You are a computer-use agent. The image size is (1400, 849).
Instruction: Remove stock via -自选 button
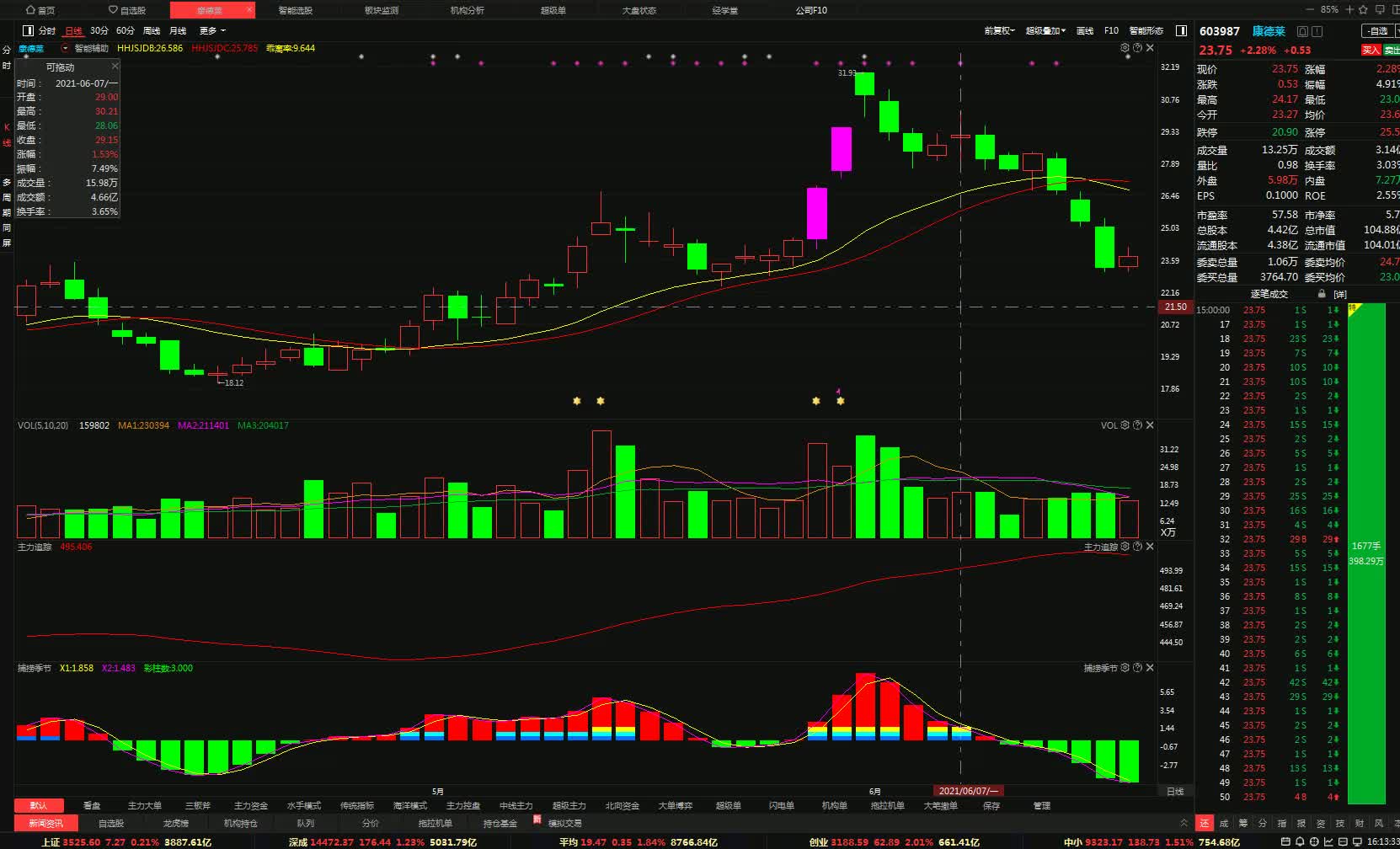tap(1380, 31)
